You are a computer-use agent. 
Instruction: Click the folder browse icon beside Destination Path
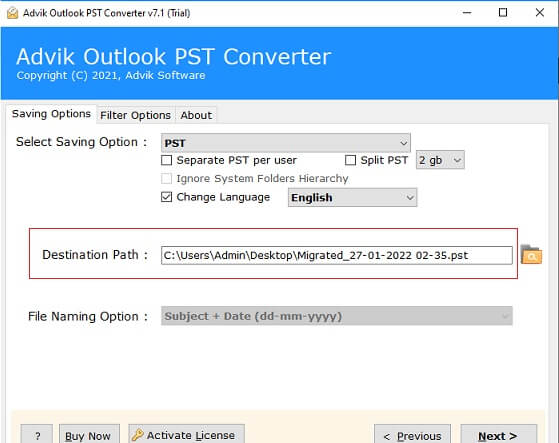click(x=531, y=254)
